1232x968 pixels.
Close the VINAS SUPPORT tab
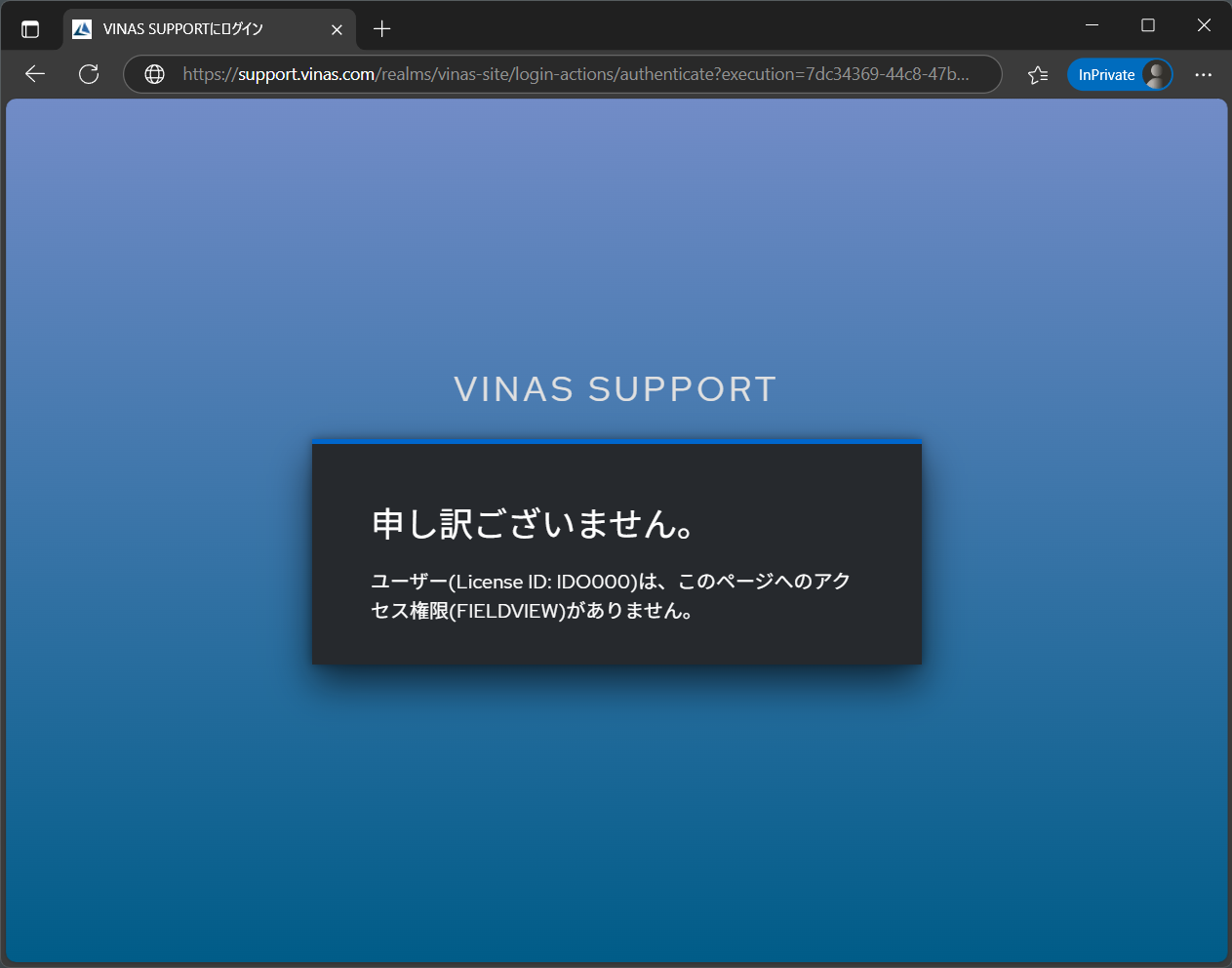pos(337,29)
